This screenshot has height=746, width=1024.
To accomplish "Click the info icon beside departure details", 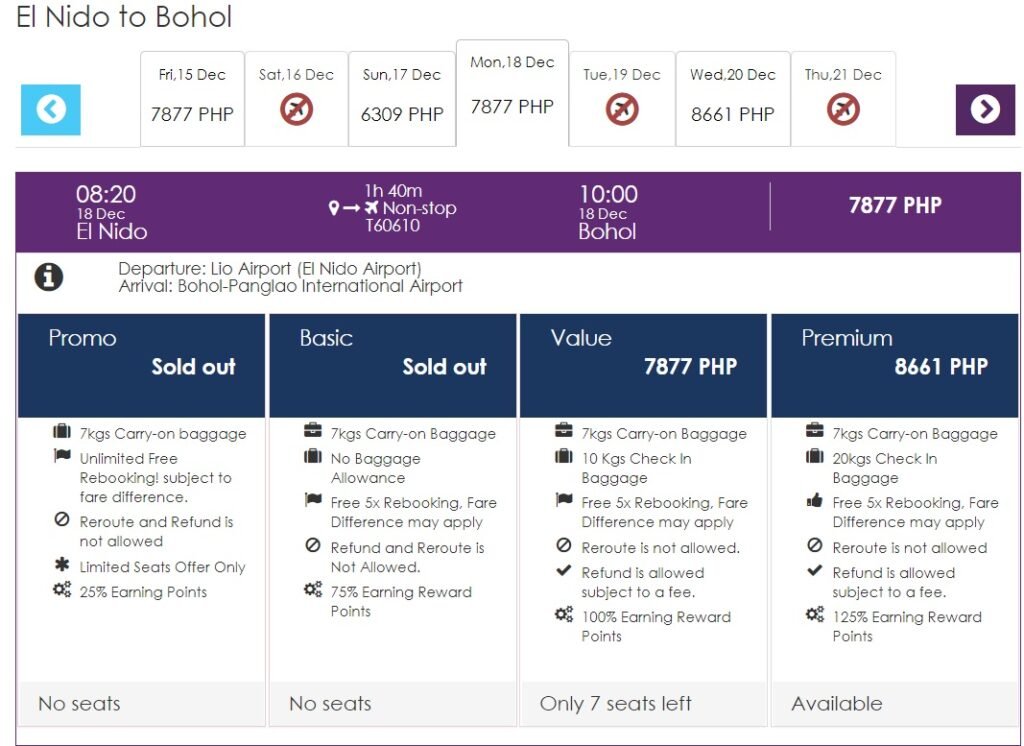I will [48, 277].
